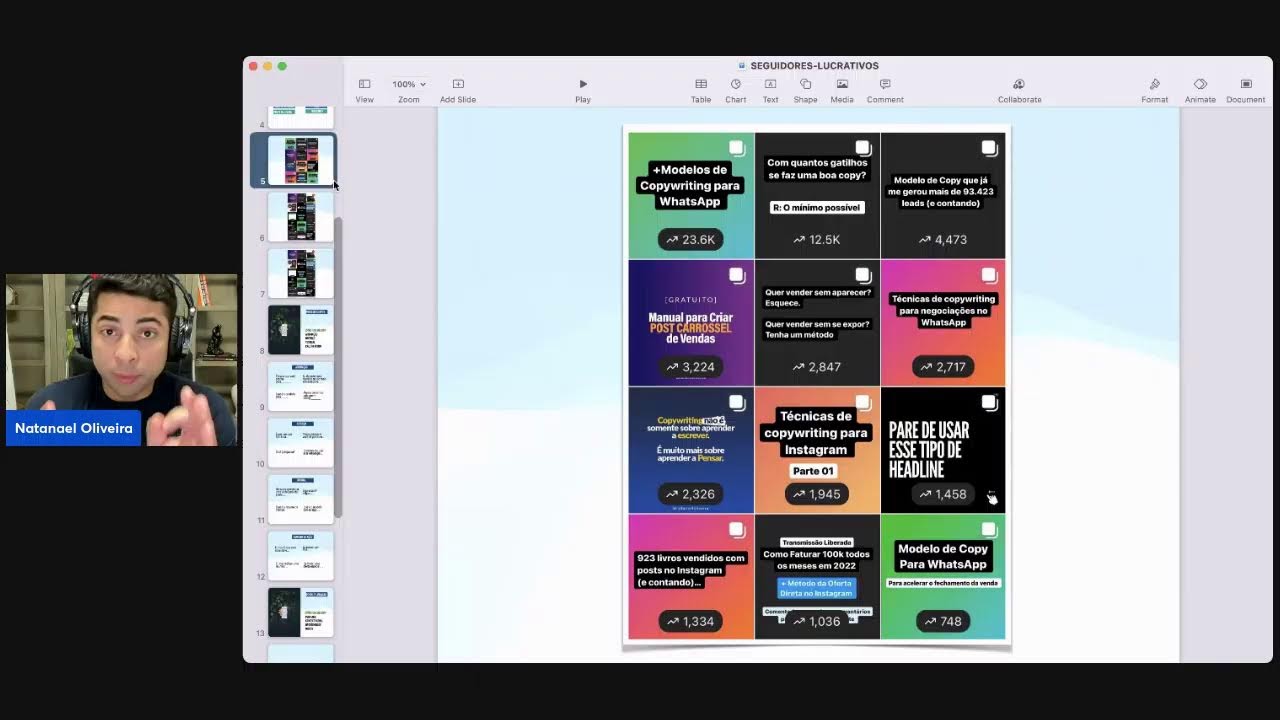Toggle the Document inspector panel

[1245, 89]
